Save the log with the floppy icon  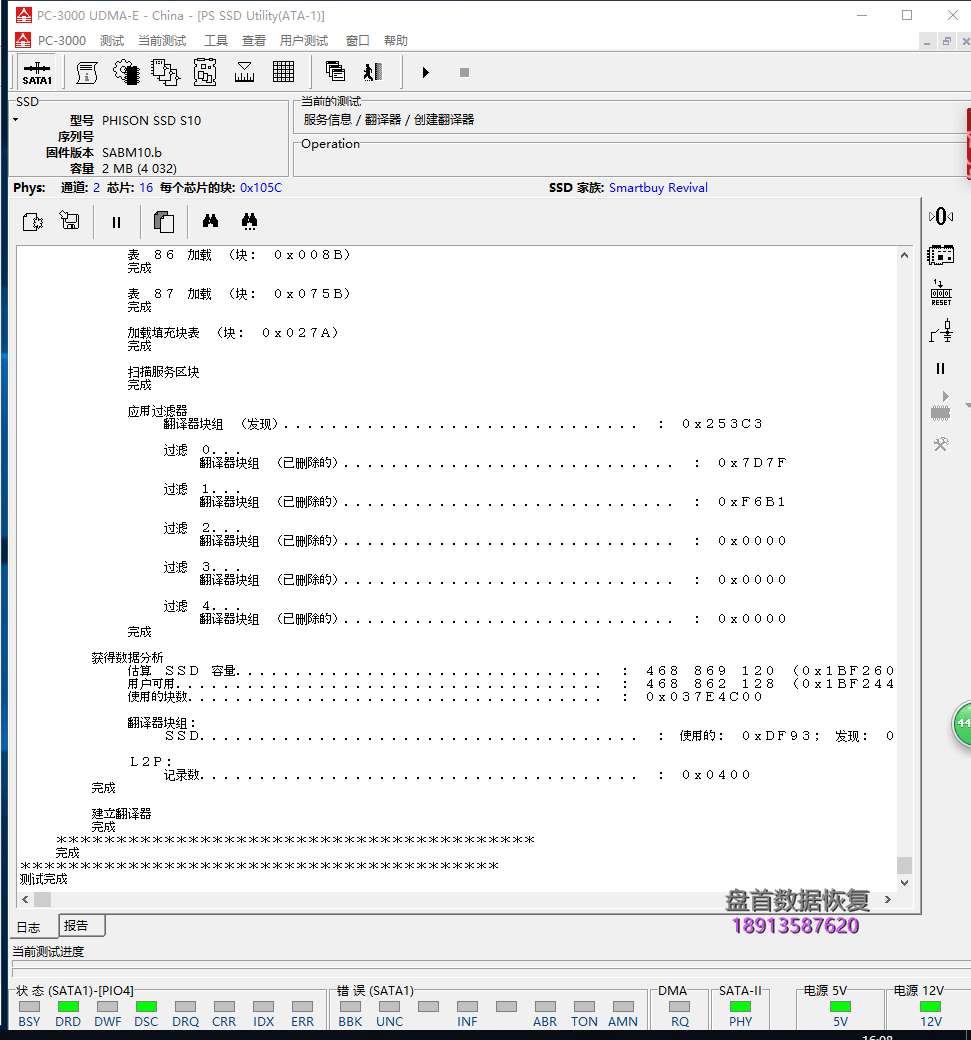[70, 220]
